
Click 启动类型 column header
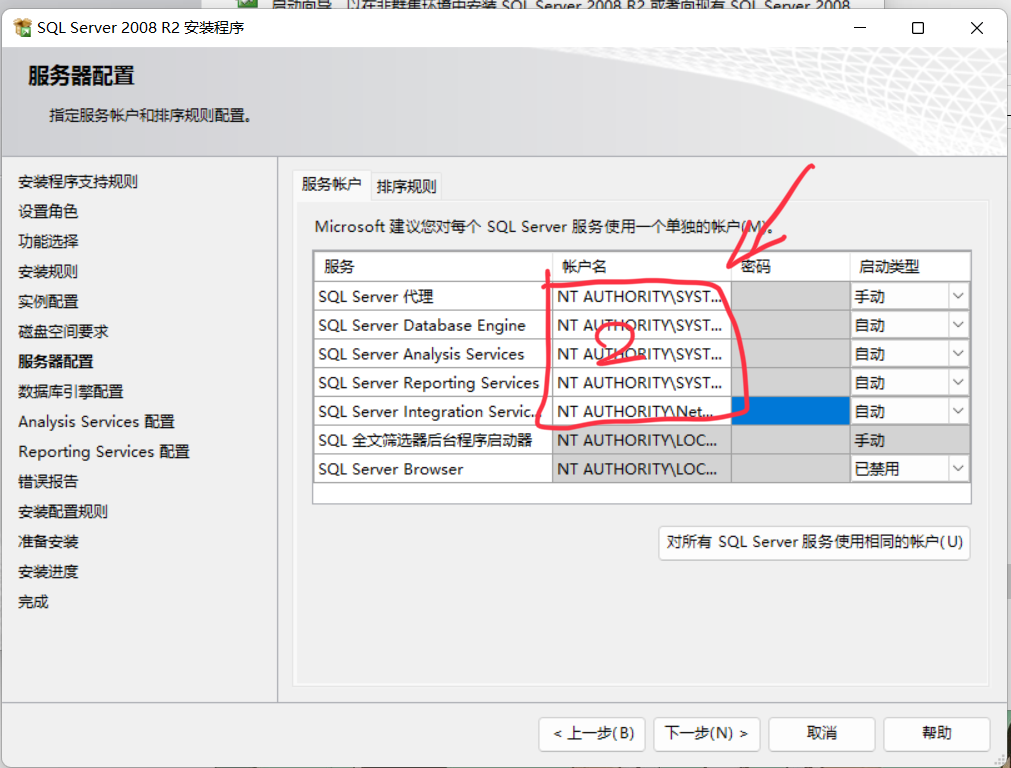click(910, 266)
